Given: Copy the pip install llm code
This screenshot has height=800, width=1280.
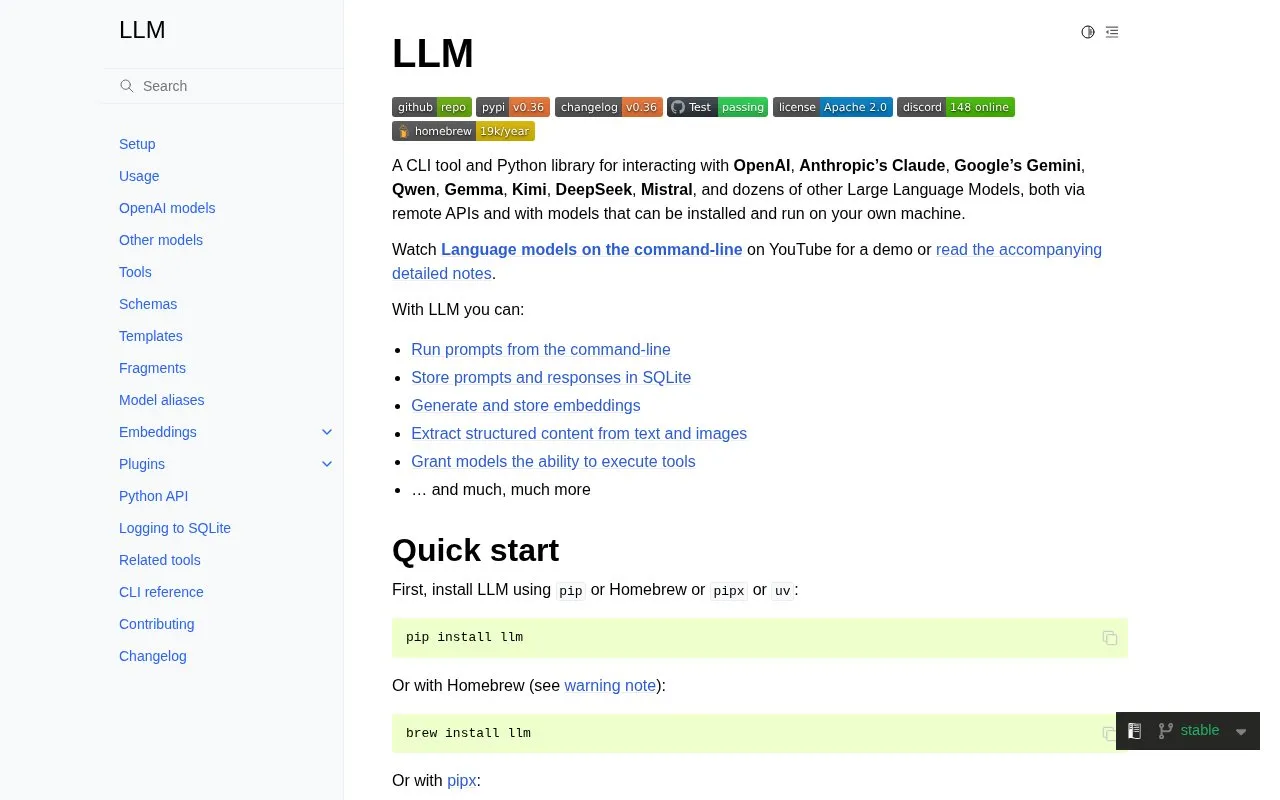Looking at the screenshot, I should pos(1110,638).
